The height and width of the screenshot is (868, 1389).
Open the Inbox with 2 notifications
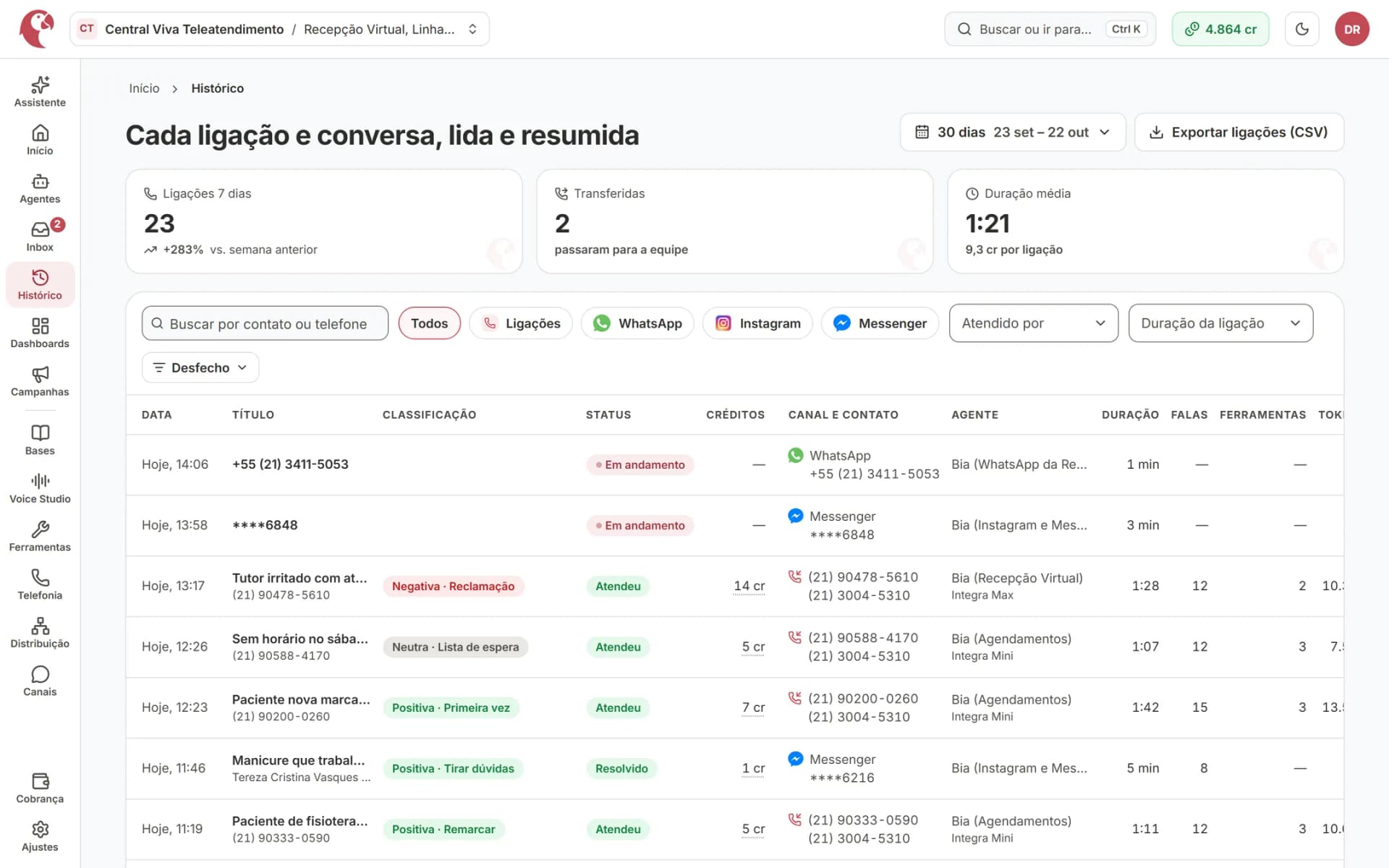click(x=40, y=237)
